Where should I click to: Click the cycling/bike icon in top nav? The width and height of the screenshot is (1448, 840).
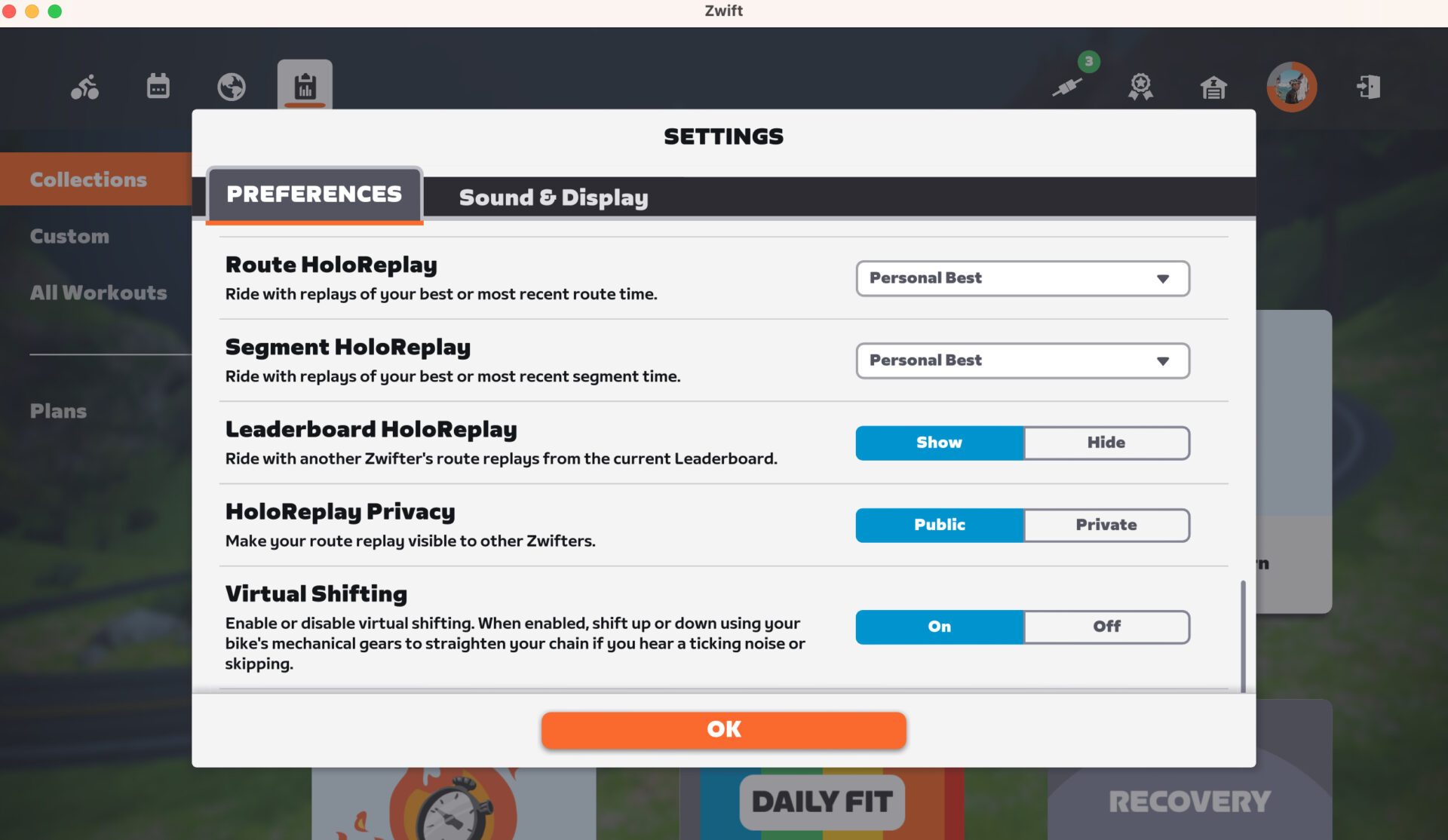[84, 85]
